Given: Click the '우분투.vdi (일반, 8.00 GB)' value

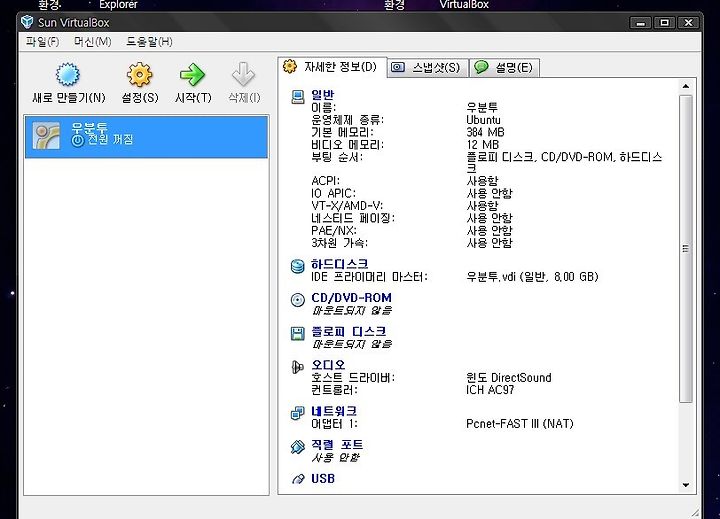Looking at the screenshot, I should click(532, 277).
